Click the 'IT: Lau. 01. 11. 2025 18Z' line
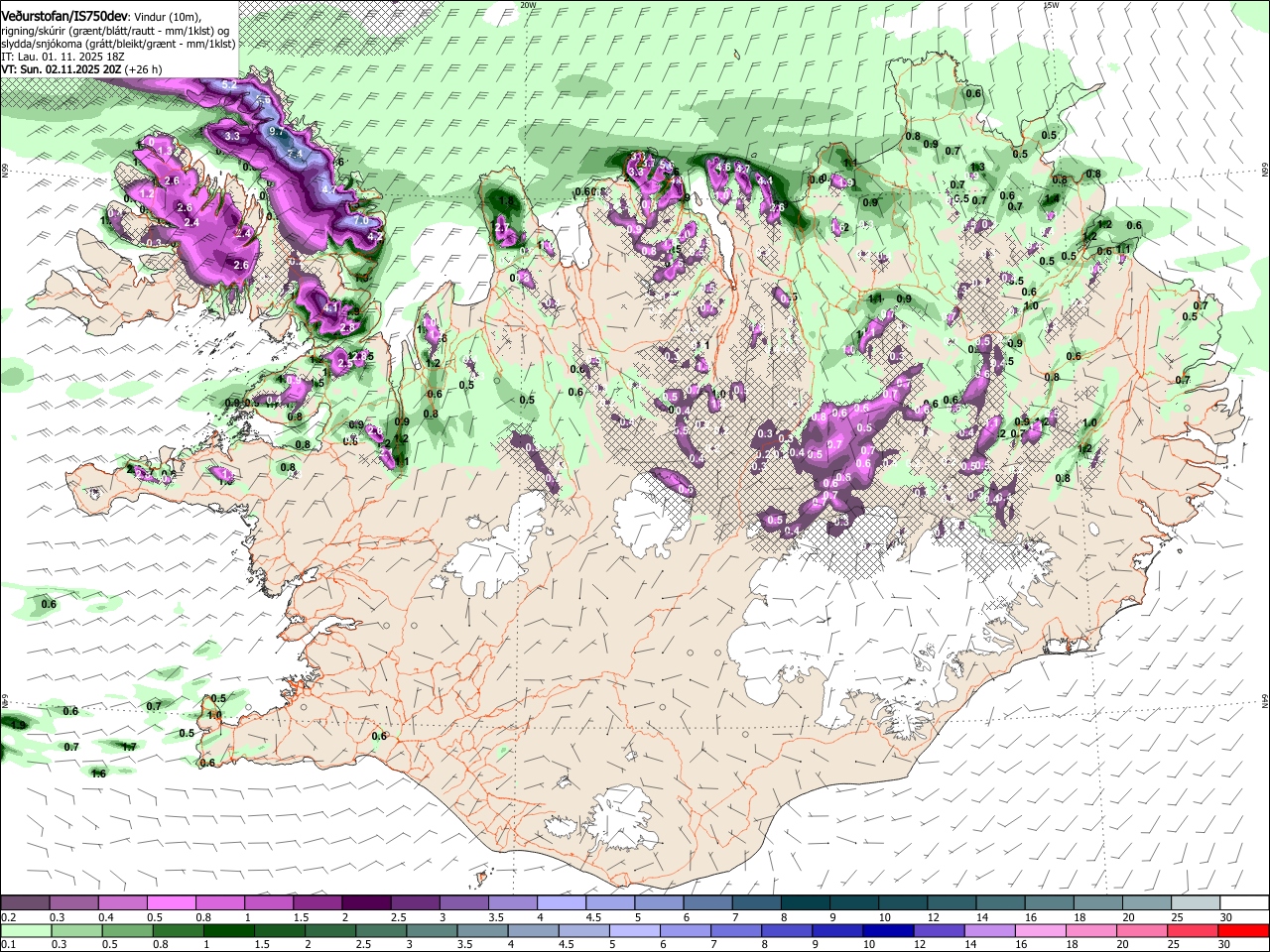 click(62, 57)
